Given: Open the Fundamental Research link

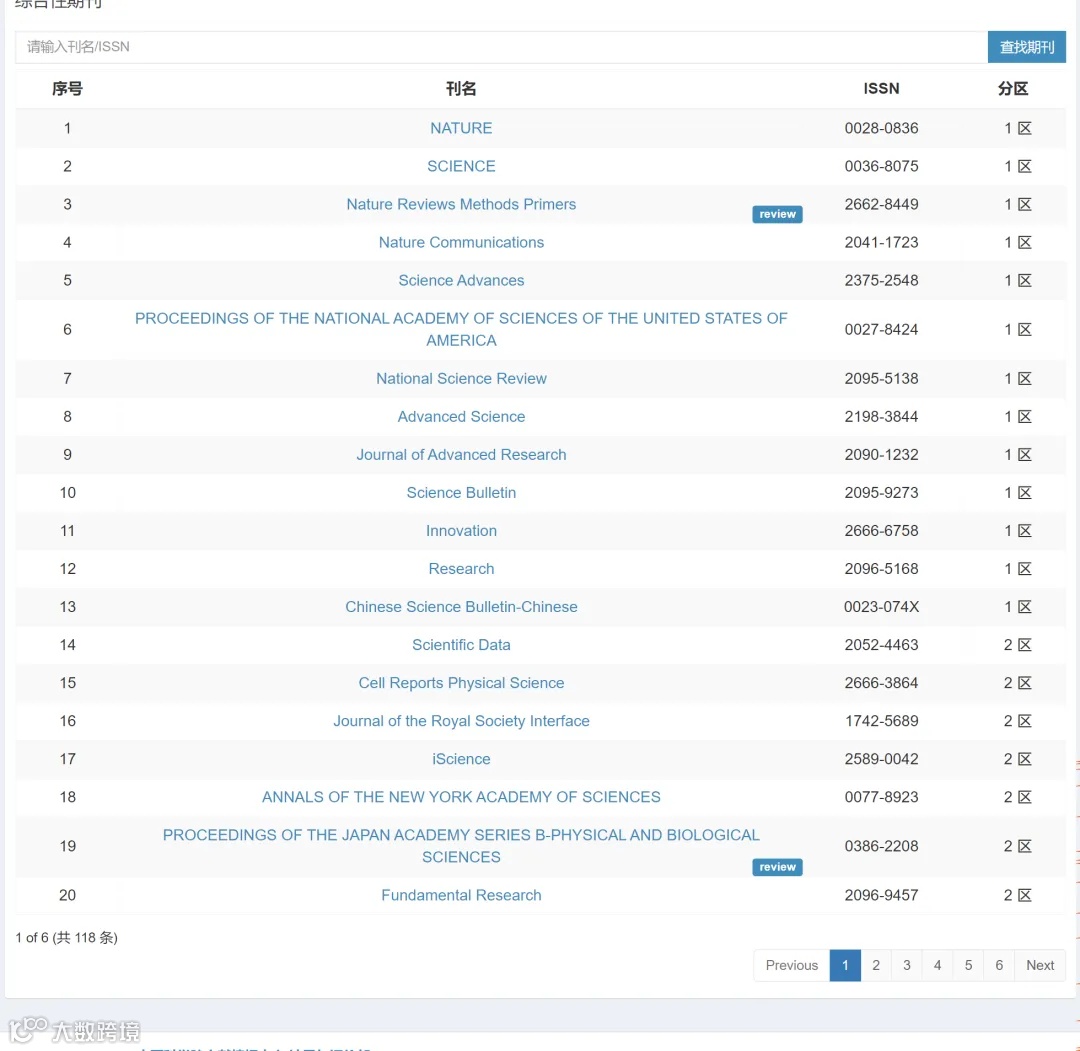Looking at the screenshot, I should pos(461,895).
